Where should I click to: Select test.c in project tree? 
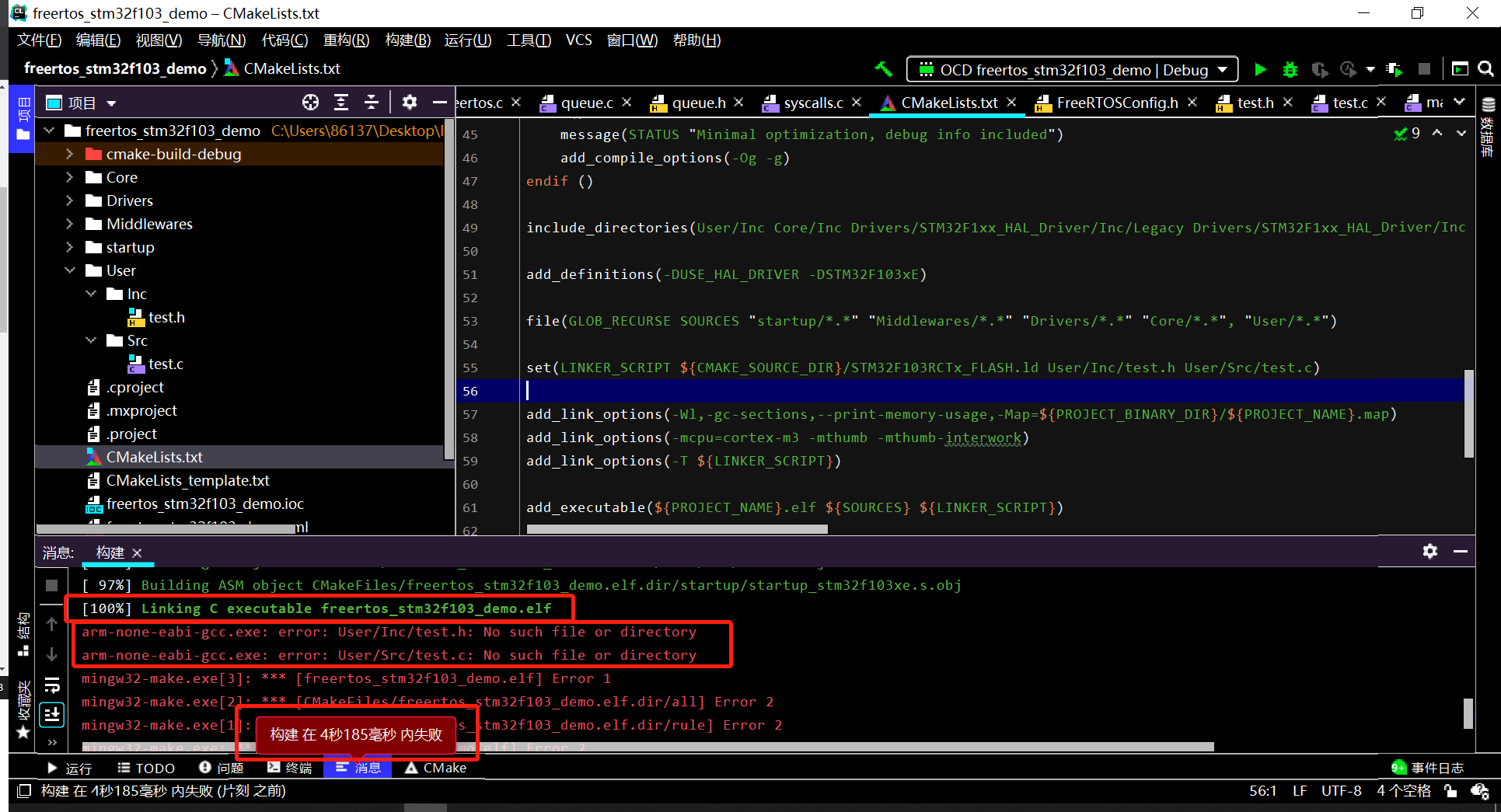click(166, 364)
